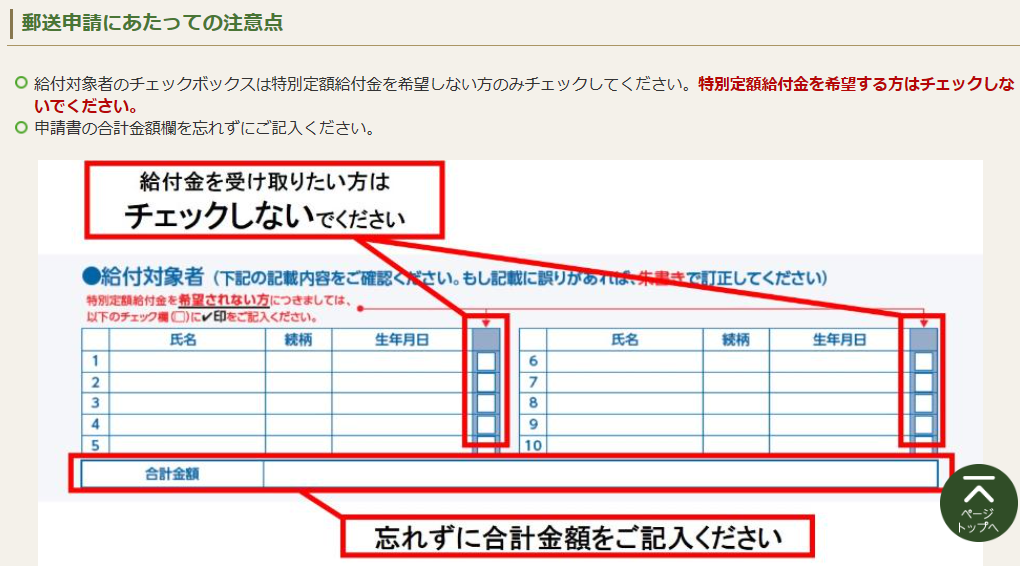Click the チェックしないでください callout box
This screenshot has width=1020, height=566.
pos(265,200)
